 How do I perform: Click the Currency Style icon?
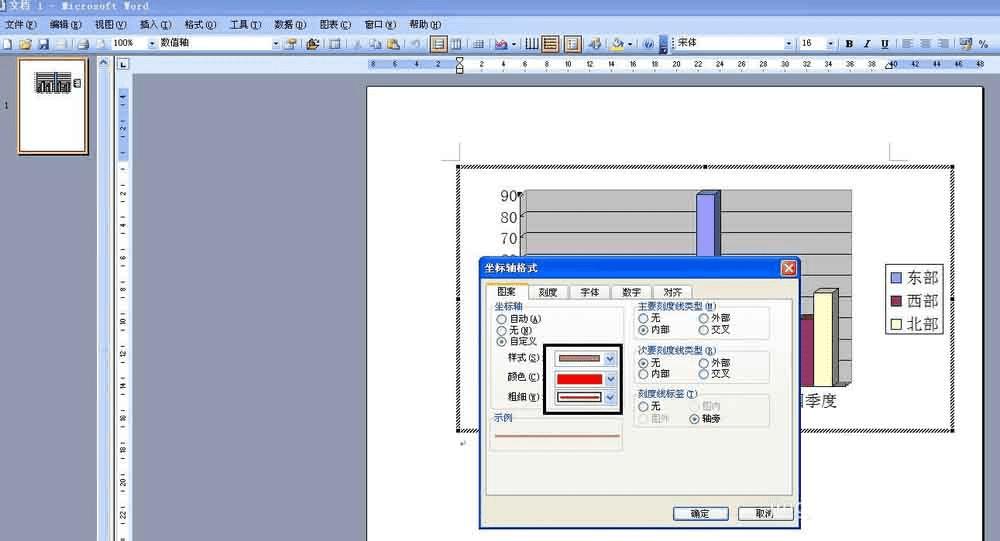click(x=966, y=43)
